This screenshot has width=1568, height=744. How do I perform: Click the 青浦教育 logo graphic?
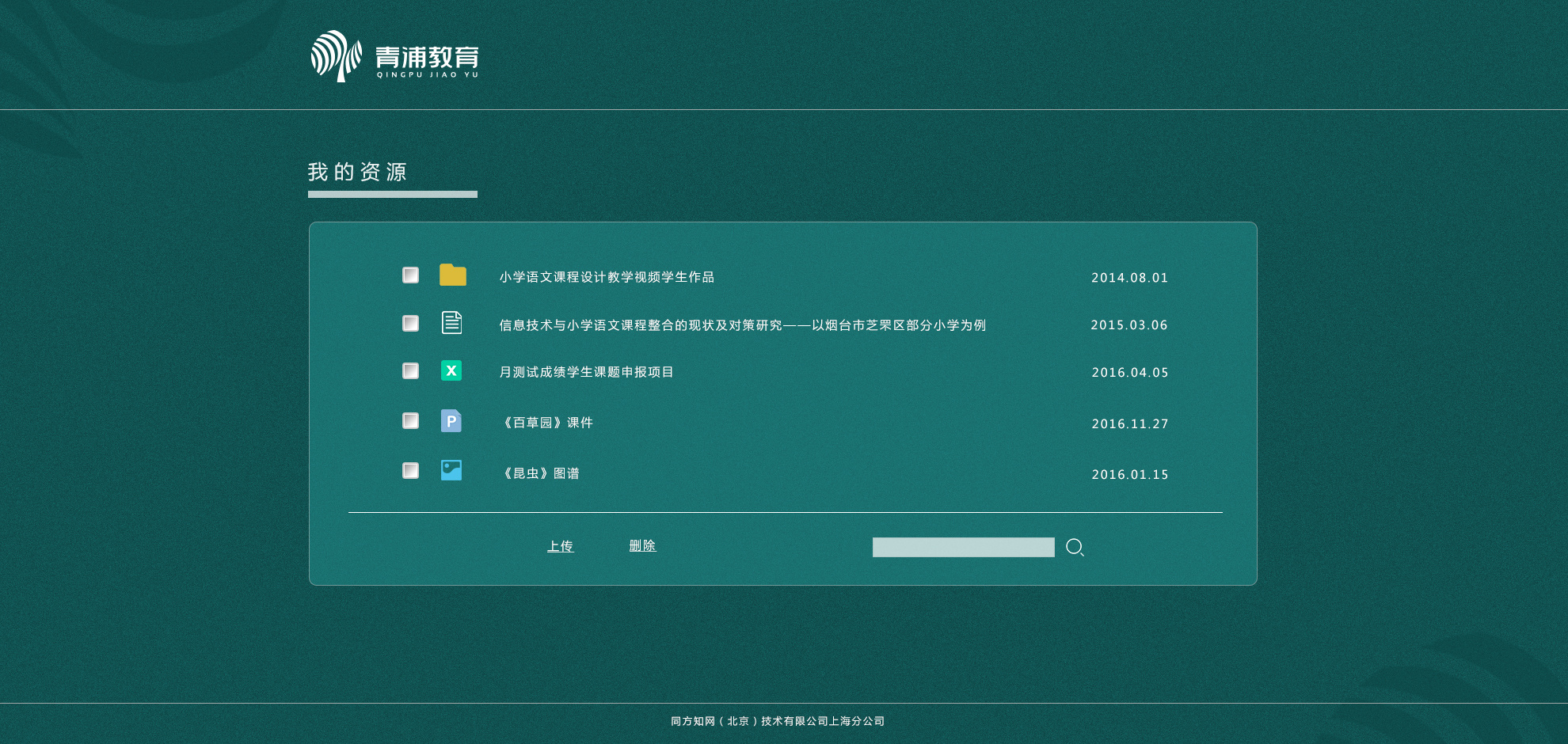[336, 57]
